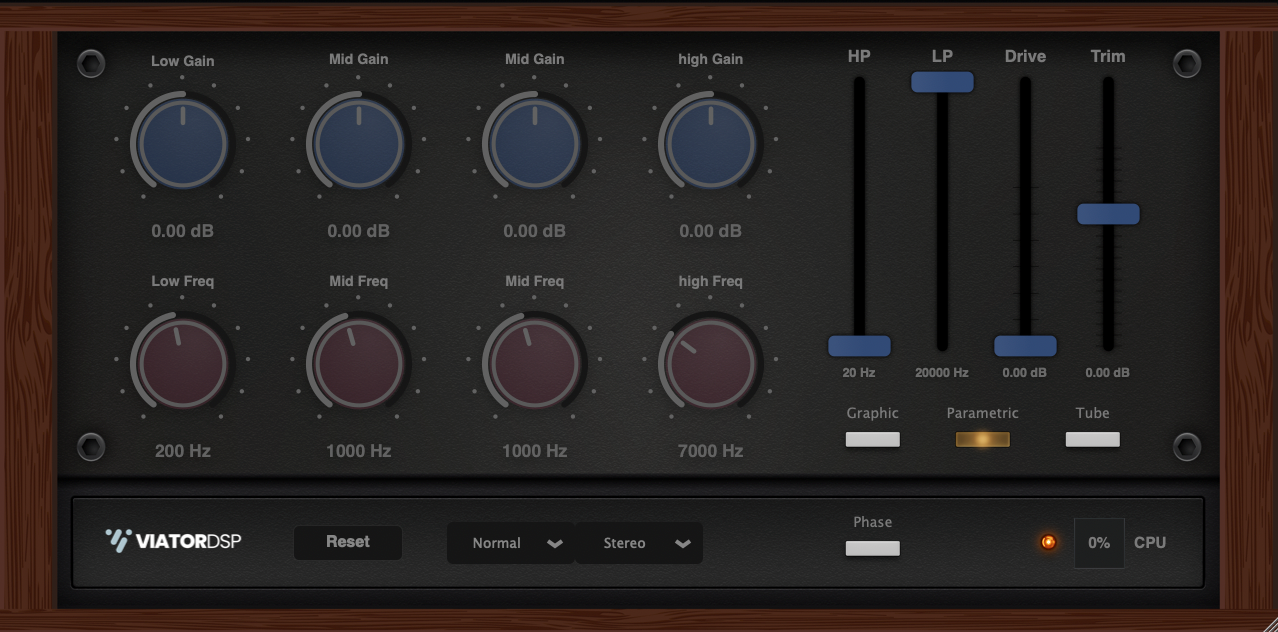Screen dimensions: 1278x632
Task: Click the 0% CPU usage readout box
Action: tap(1099, 543)
